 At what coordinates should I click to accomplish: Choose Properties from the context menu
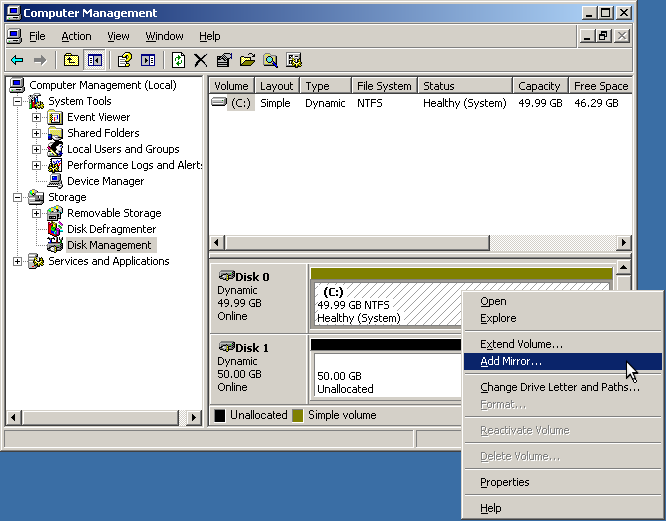point(563,482)
